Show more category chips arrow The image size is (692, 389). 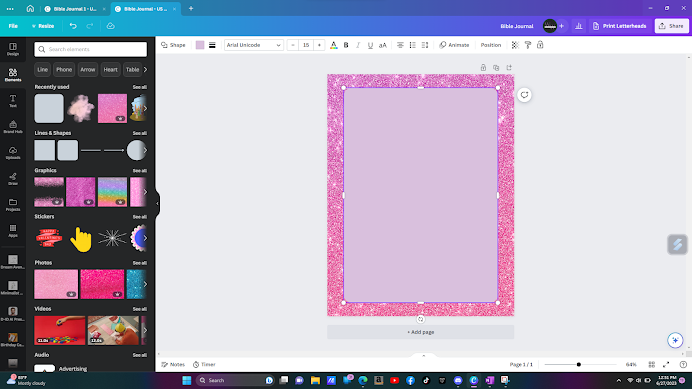point(145,69)
